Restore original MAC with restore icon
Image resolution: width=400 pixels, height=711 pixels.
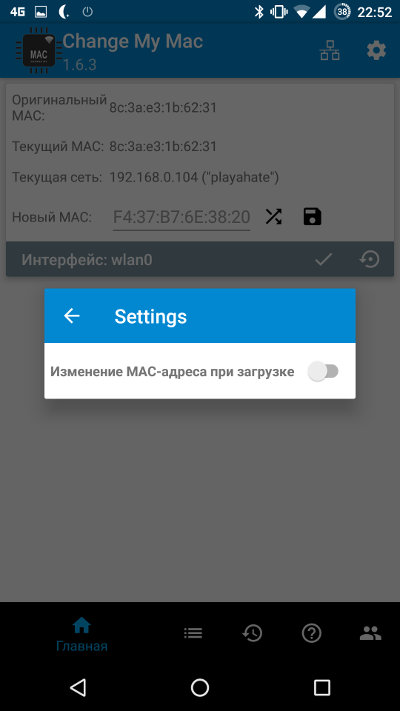[370, 260]
